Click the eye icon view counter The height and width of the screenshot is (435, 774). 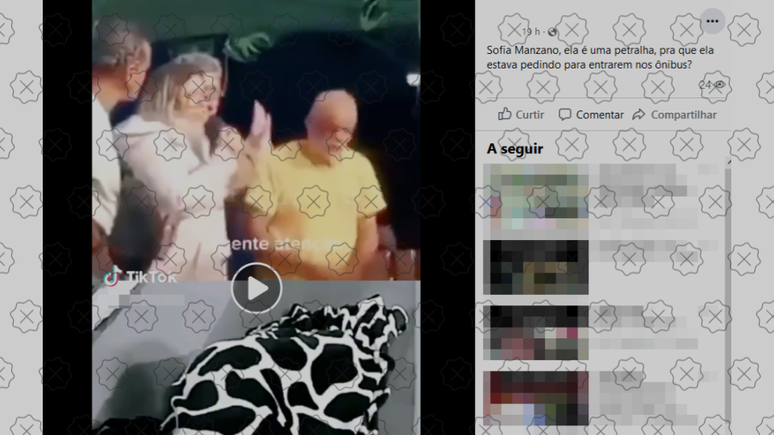(x=719, y=85)
